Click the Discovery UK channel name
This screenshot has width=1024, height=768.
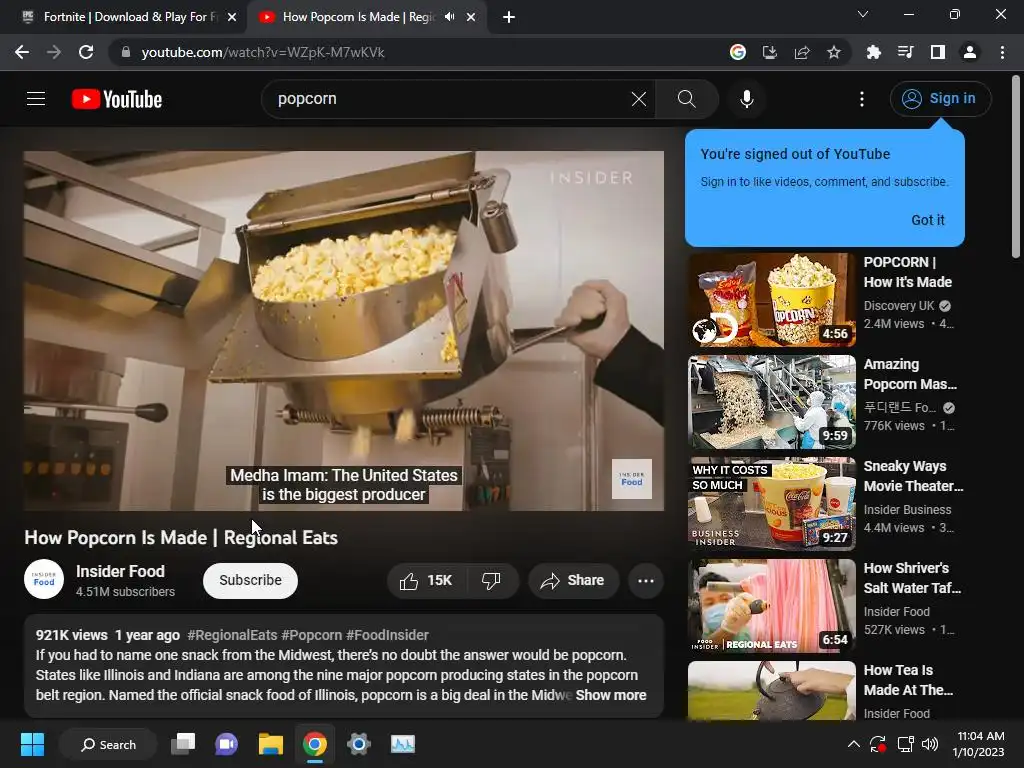point(899,306)
